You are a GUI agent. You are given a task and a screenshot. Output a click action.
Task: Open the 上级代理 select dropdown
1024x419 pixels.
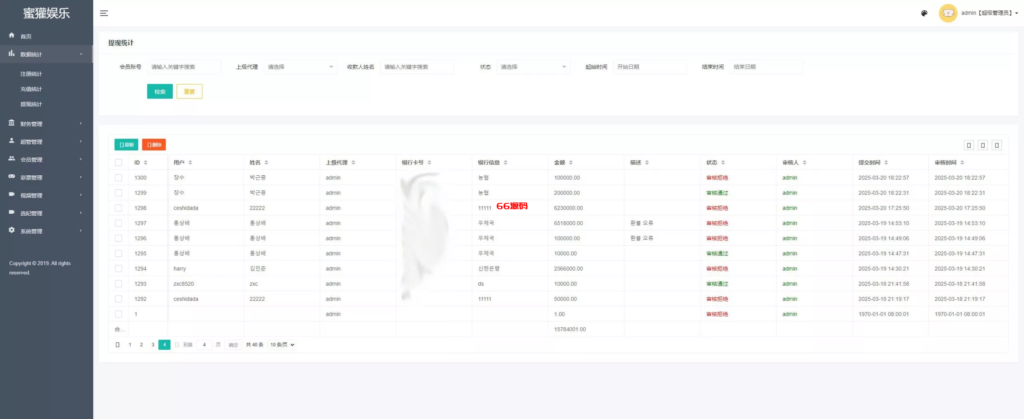(300, 67)
